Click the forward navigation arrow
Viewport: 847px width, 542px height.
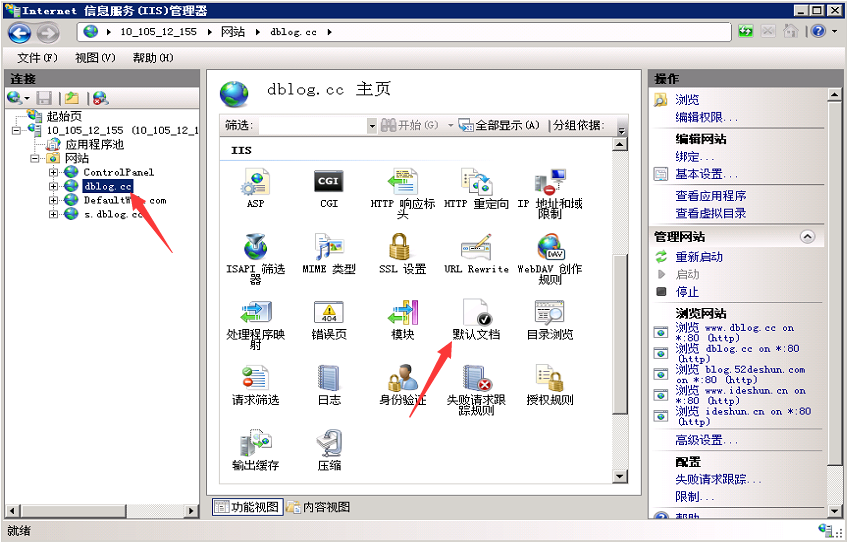click(x=48, y=34)
